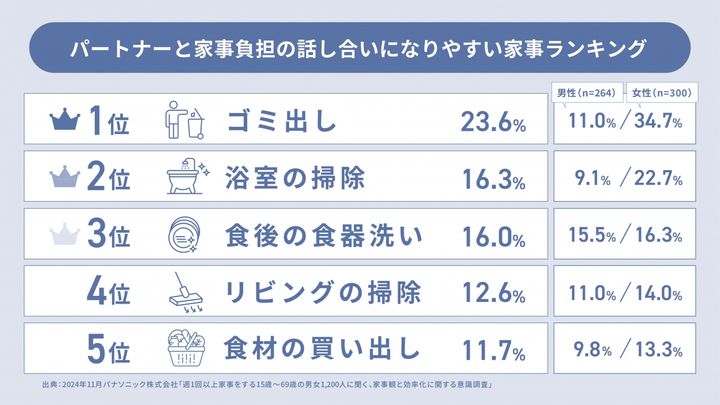
Task: Click the floor mop icon
Action: tap(183, 294)
